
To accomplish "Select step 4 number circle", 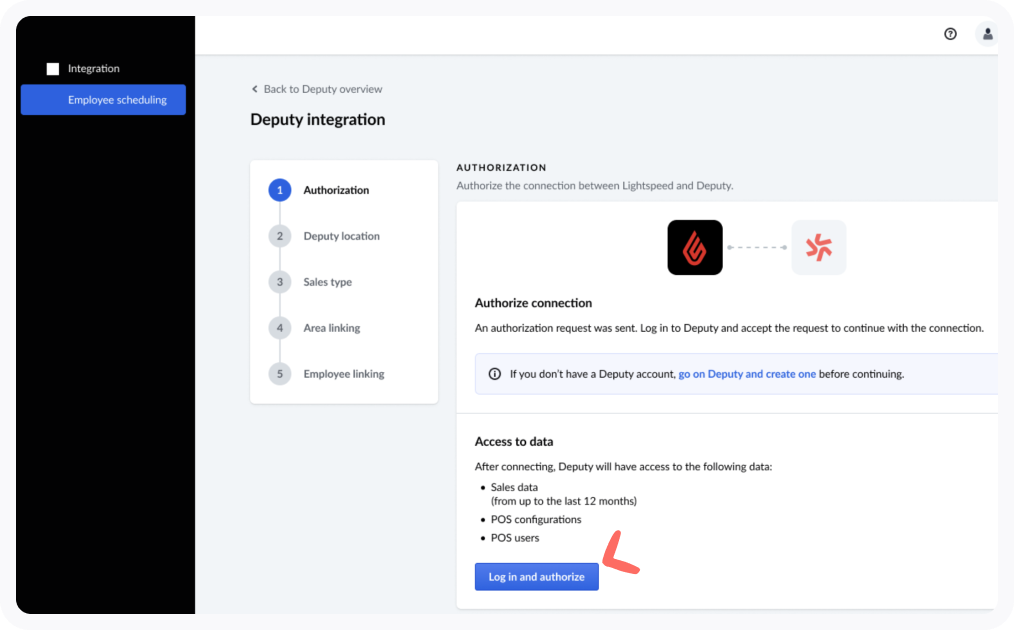I will pos(280,328).
